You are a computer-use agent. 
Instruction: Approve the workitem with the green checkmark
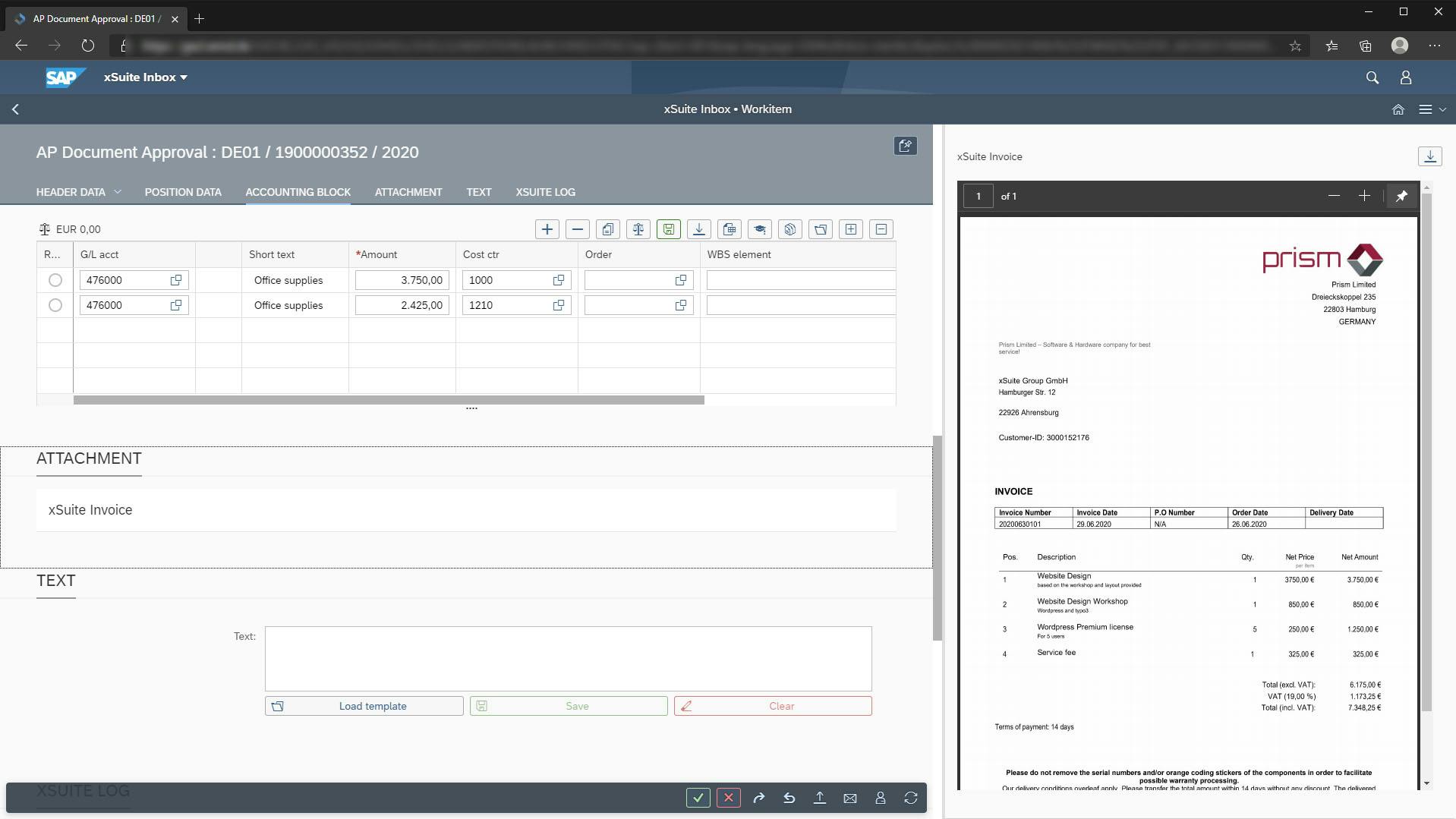coord(698,797)
